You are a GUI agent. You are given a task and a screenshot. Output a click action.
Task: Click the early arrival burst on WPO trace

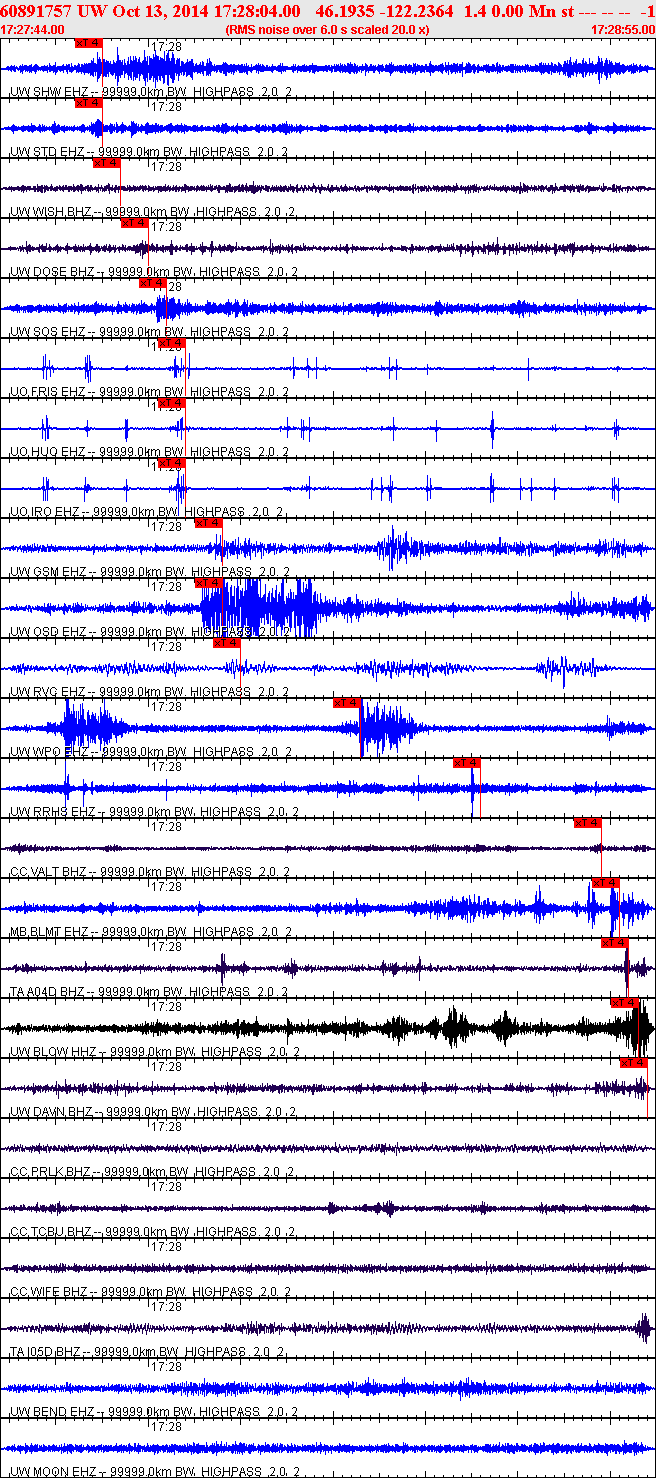92,726
